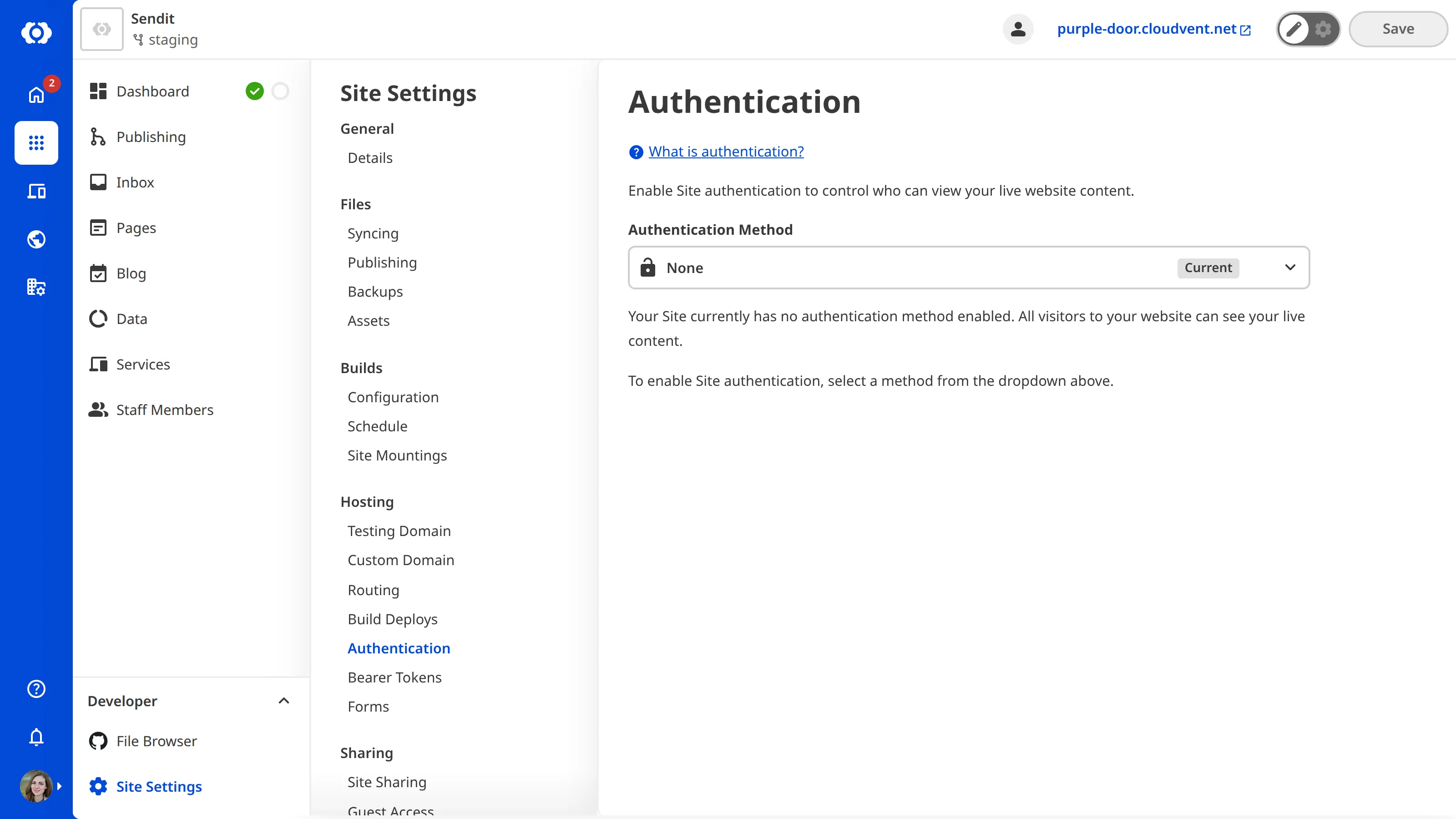Click the empty status circle beside Dashboard
The image size is (1456, 819).
pyautogui.click(x=280, y=91)
